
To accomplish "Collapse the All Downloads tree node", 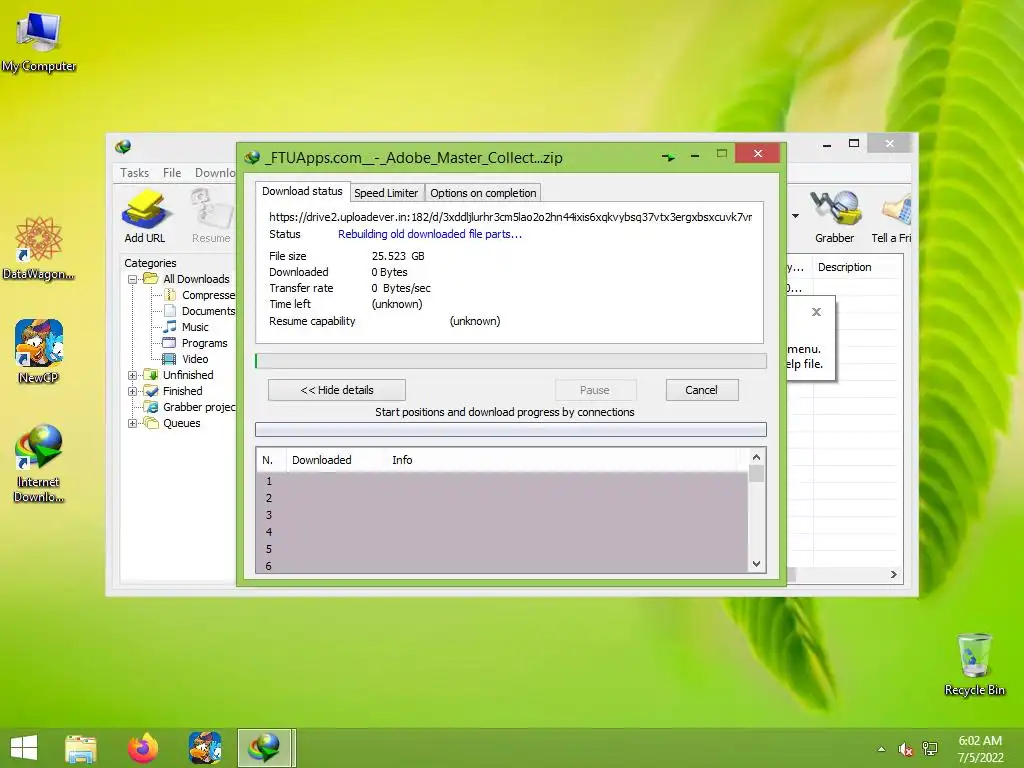I will [133, 279].
